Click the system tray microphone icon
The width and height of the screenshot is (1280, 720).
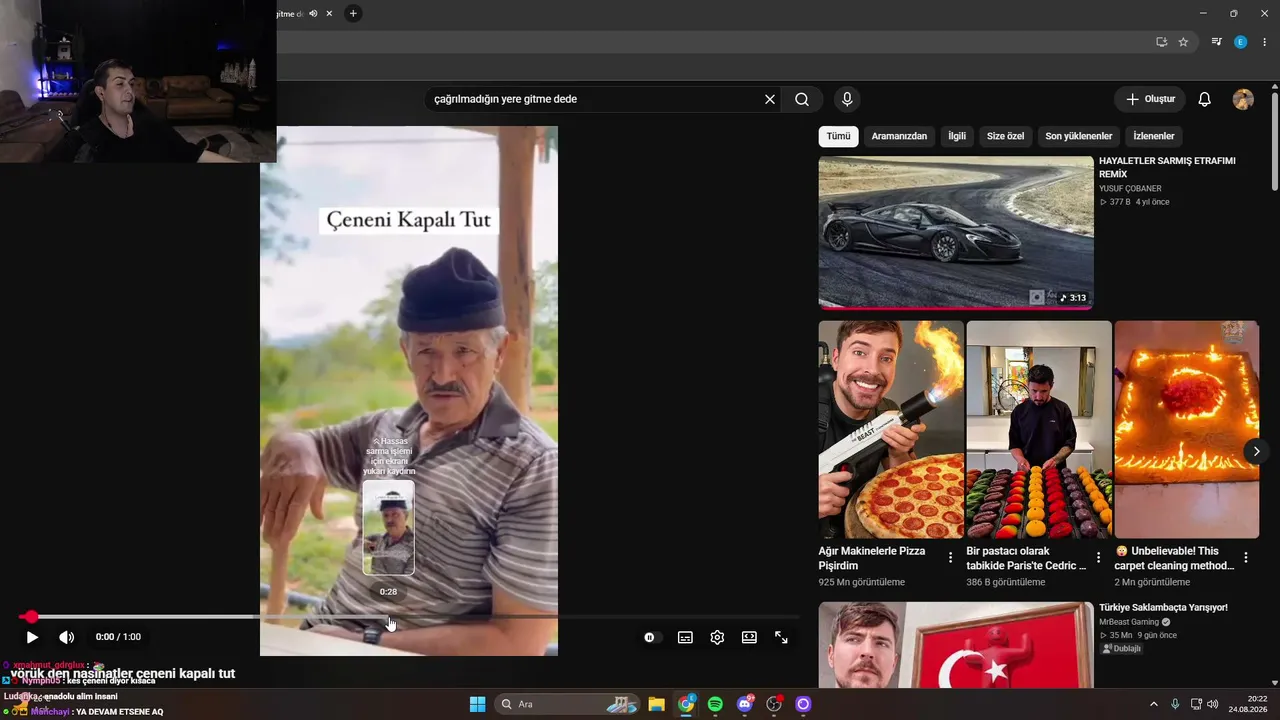click(x=1175, y=704)
